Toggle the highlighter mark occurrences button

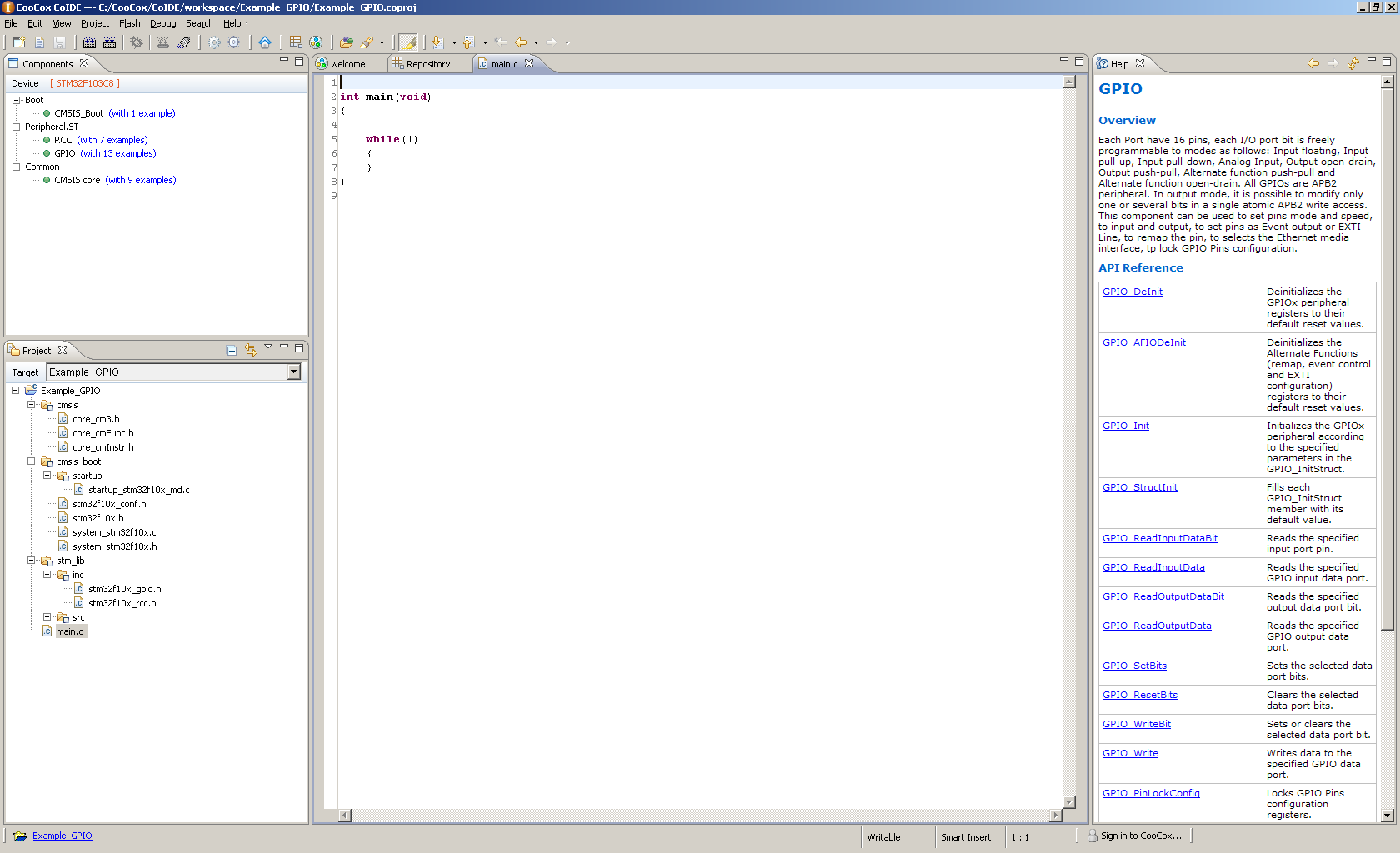408,42
